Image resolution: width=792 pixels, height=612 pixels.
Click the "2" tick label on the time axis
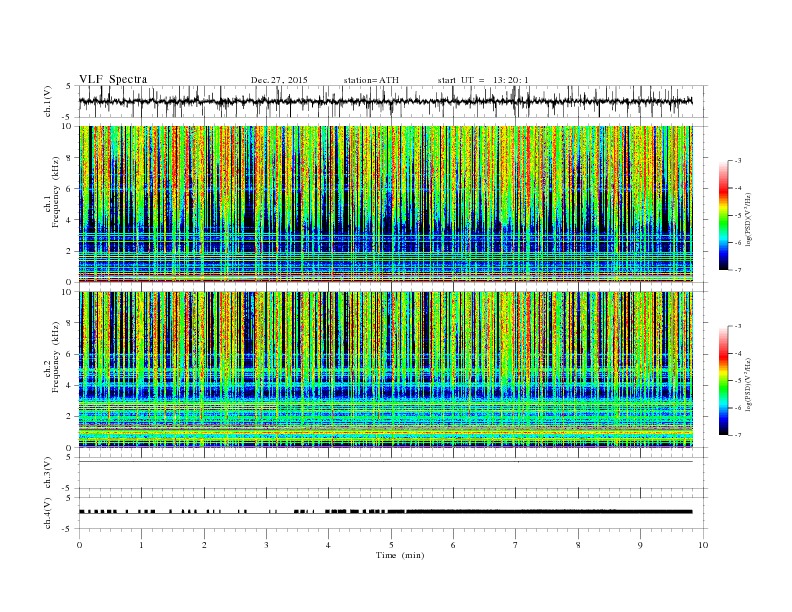click(x=204, y=545)
